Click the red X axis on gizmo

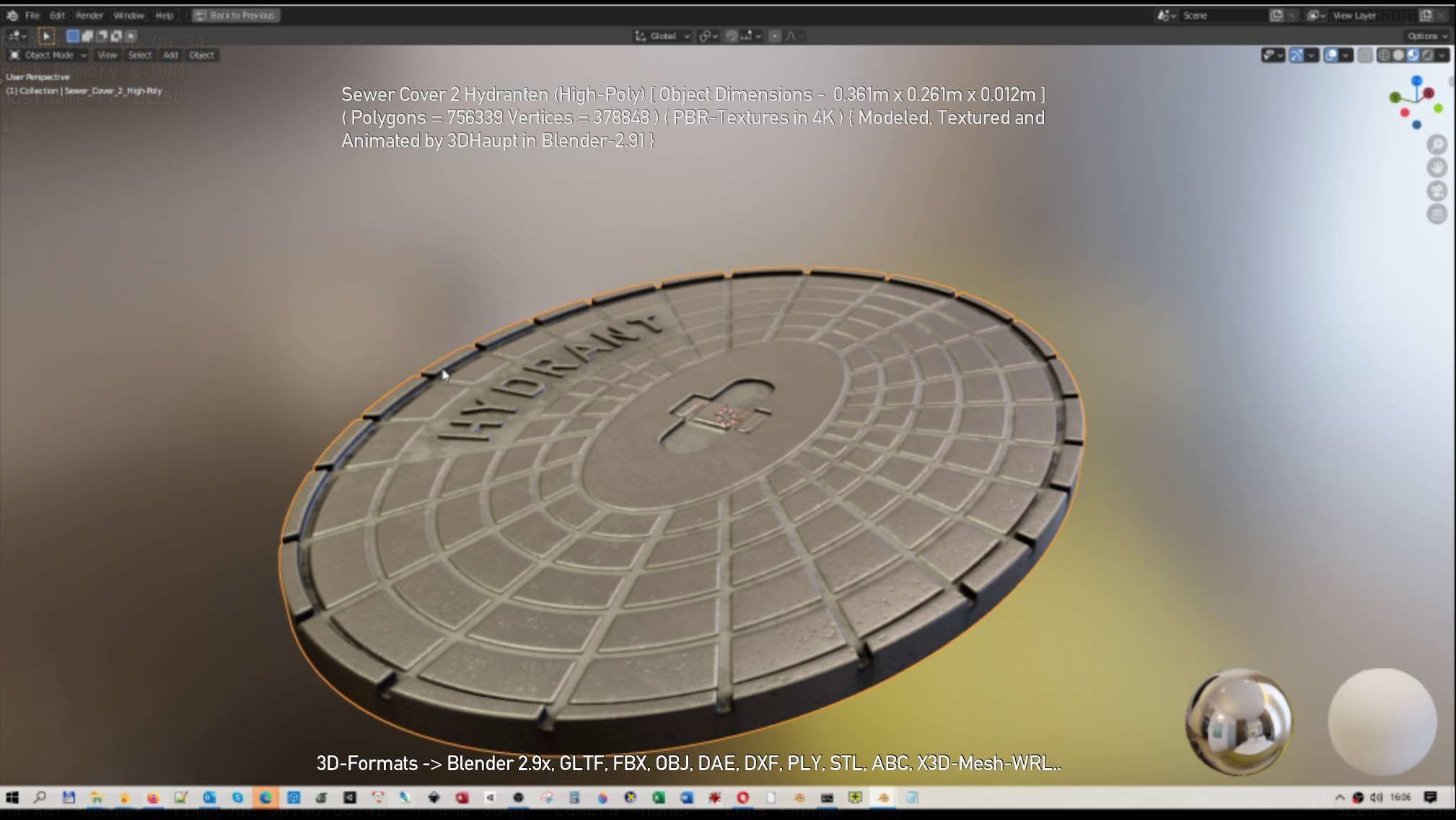coord(1429,93)
